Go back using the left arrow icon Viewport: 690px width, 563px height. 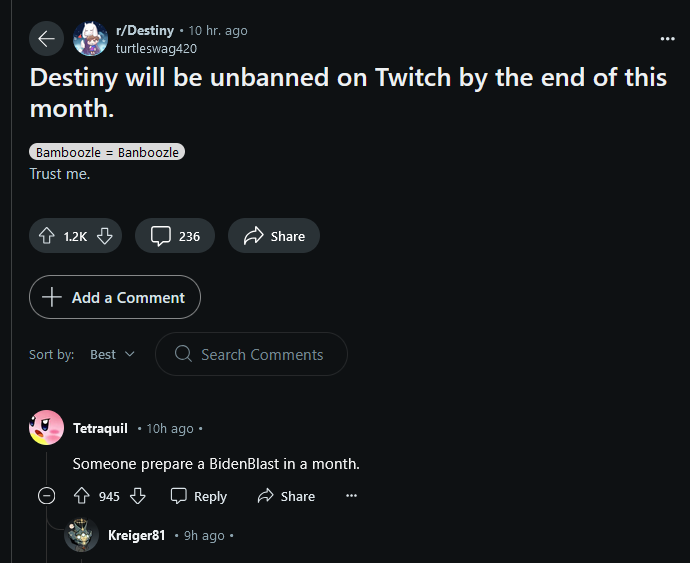[x=46, y=39]
